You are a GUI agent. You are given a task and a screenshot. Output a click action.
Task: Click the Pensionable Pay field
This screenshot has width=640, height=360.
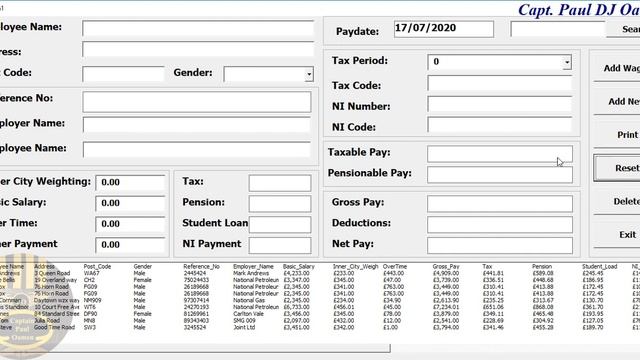pos(500,175)
